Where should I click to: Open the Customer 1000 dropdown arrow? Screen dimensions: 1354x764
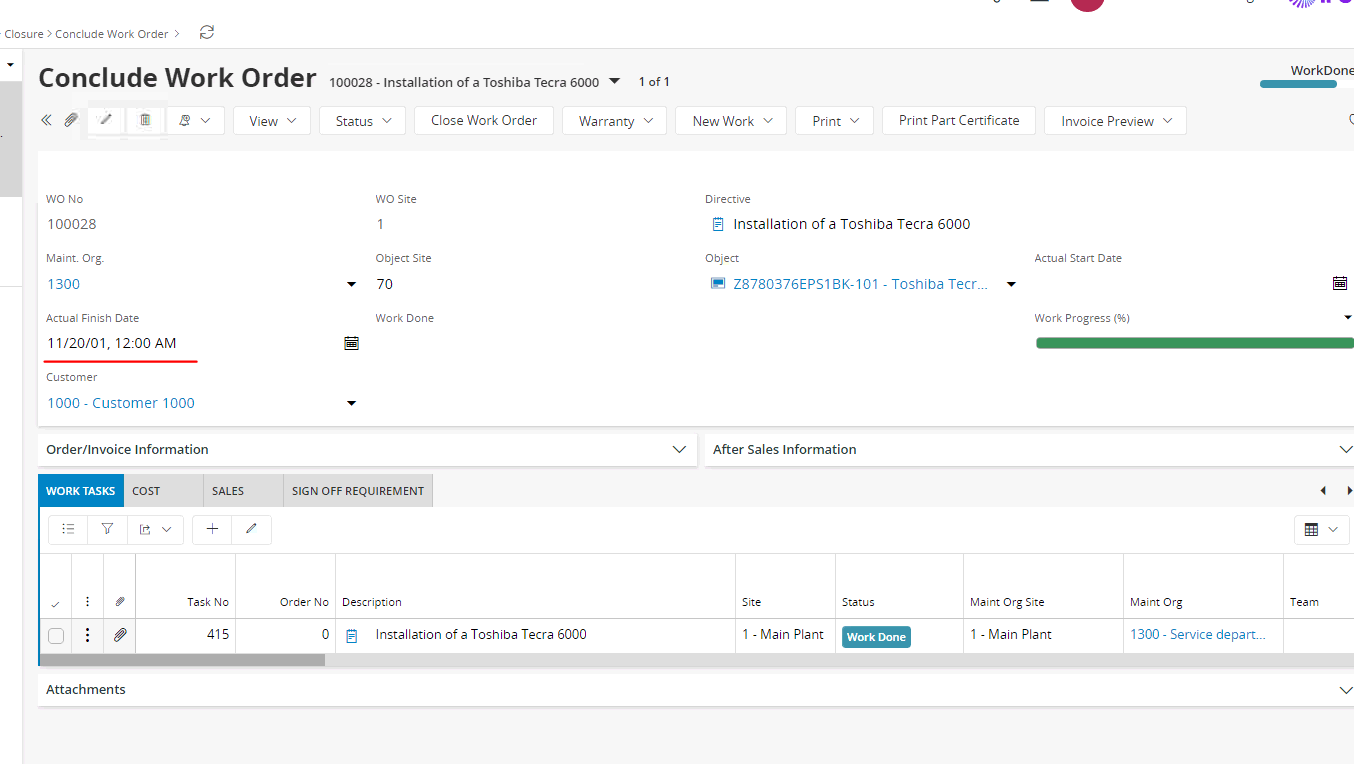pyautogui.click(x=351, y=404)
